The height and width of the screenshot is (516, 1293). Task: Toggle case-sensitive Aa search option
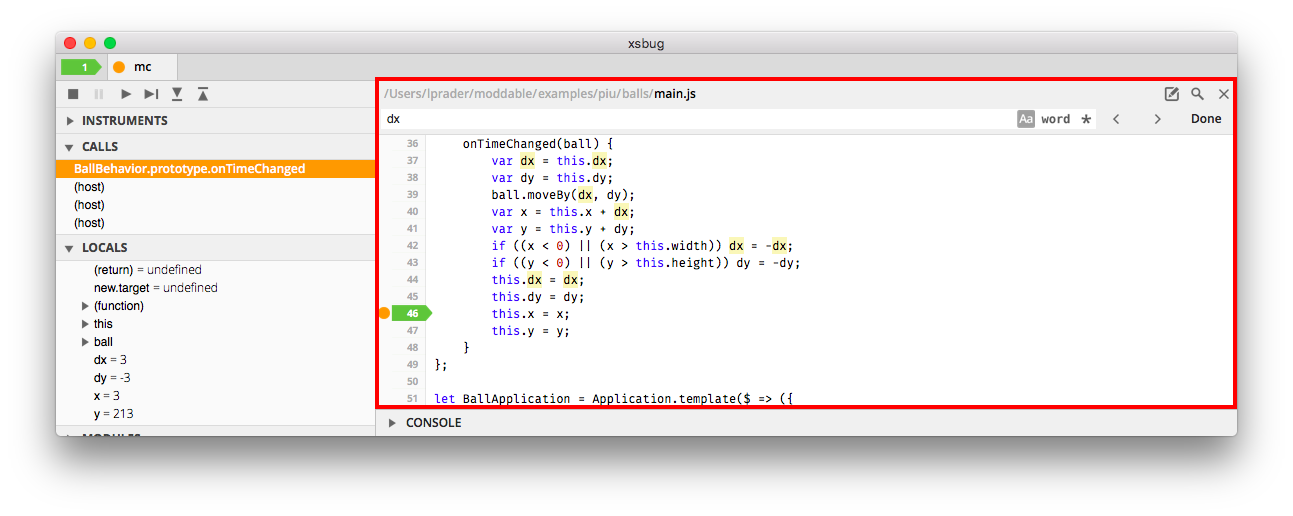(x=1025, y=119)
